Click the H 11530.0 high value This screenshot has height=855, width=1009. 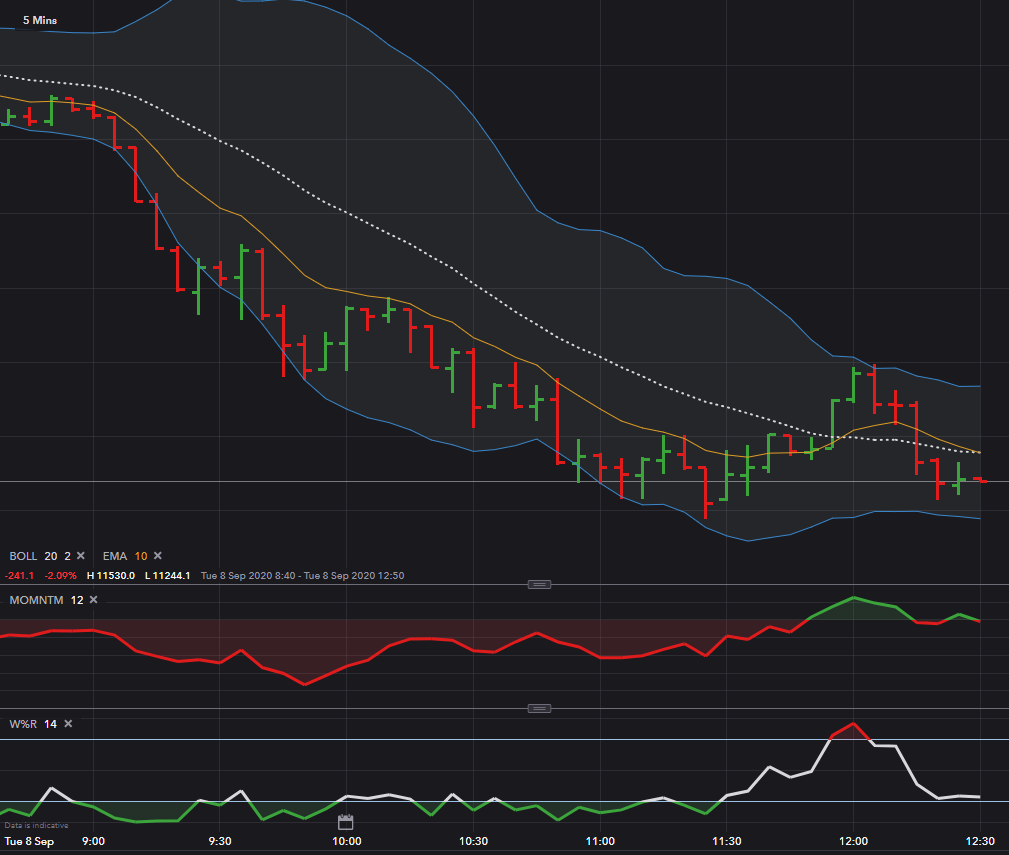(111, 575)
